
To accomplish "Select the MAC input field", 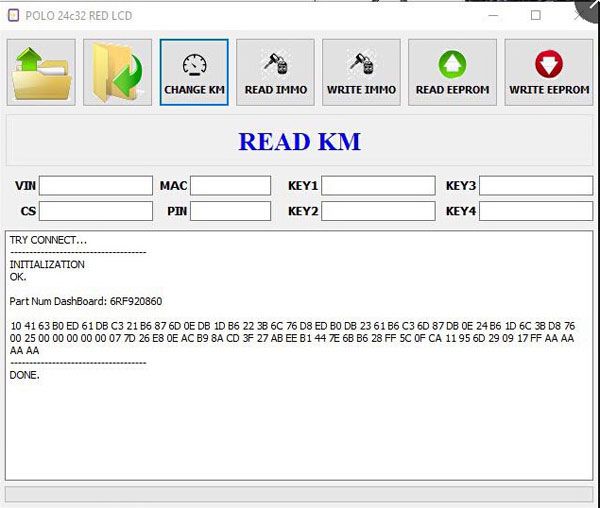I will tap(230, 185).
